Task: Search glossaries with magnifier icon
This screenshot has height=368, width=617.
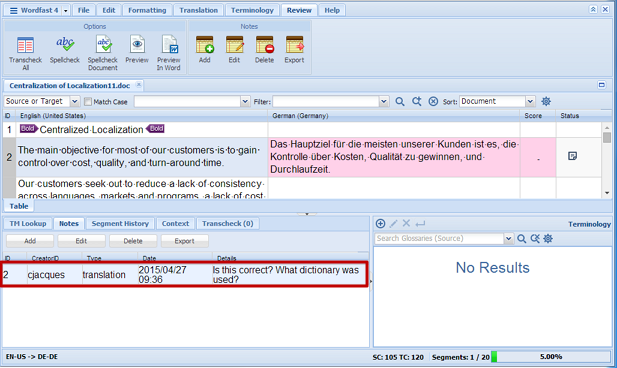Action: pyautogui.click(x=522, y=239)
